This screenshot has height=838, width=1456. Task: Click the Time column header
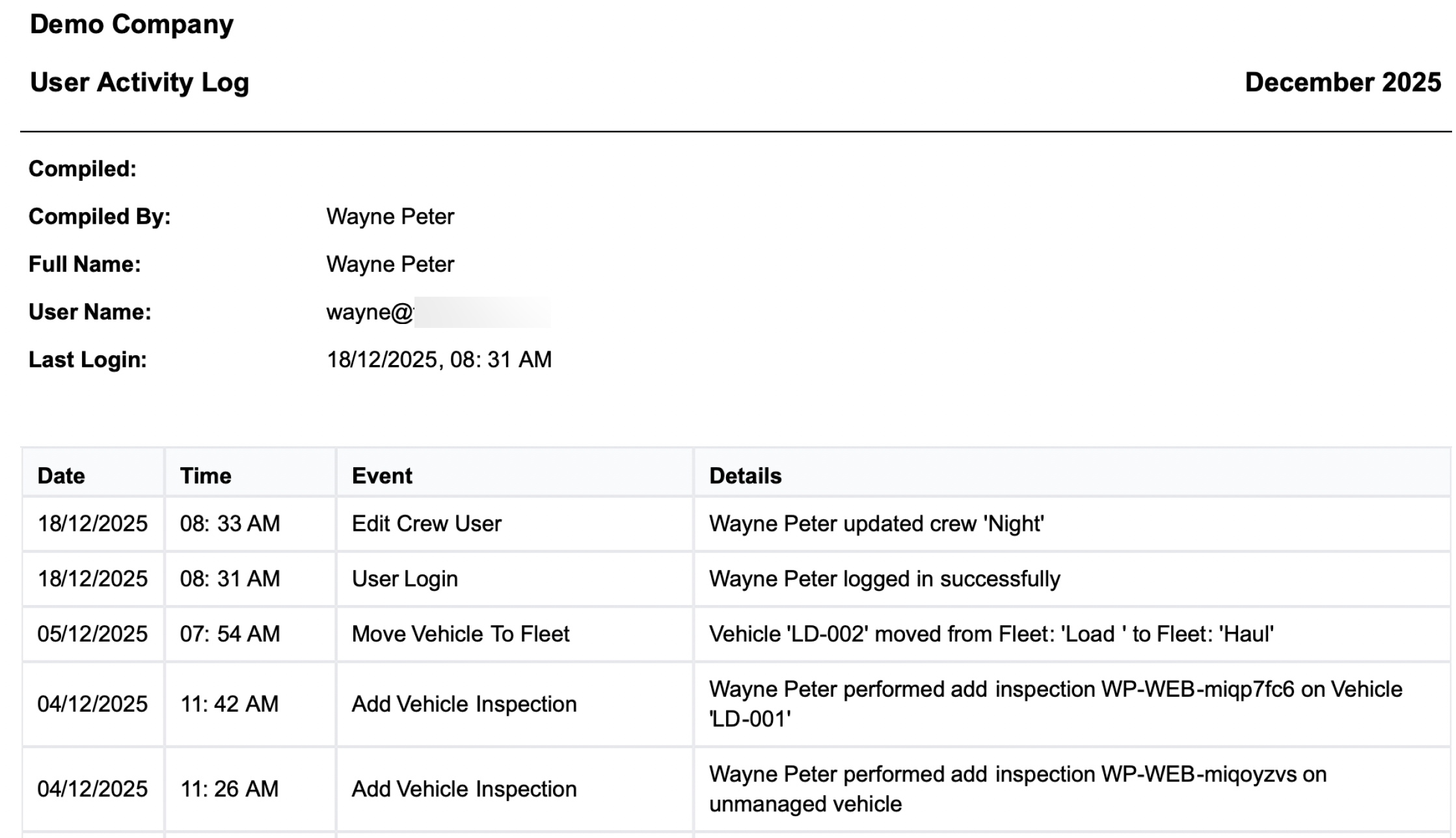pyautogui.click(x=206, y=476)
